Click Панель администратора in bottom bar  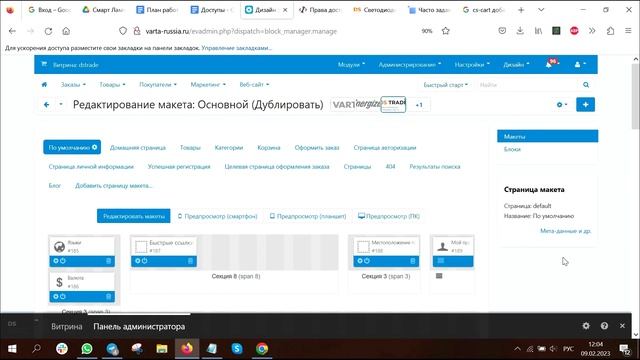coord(139,327)
